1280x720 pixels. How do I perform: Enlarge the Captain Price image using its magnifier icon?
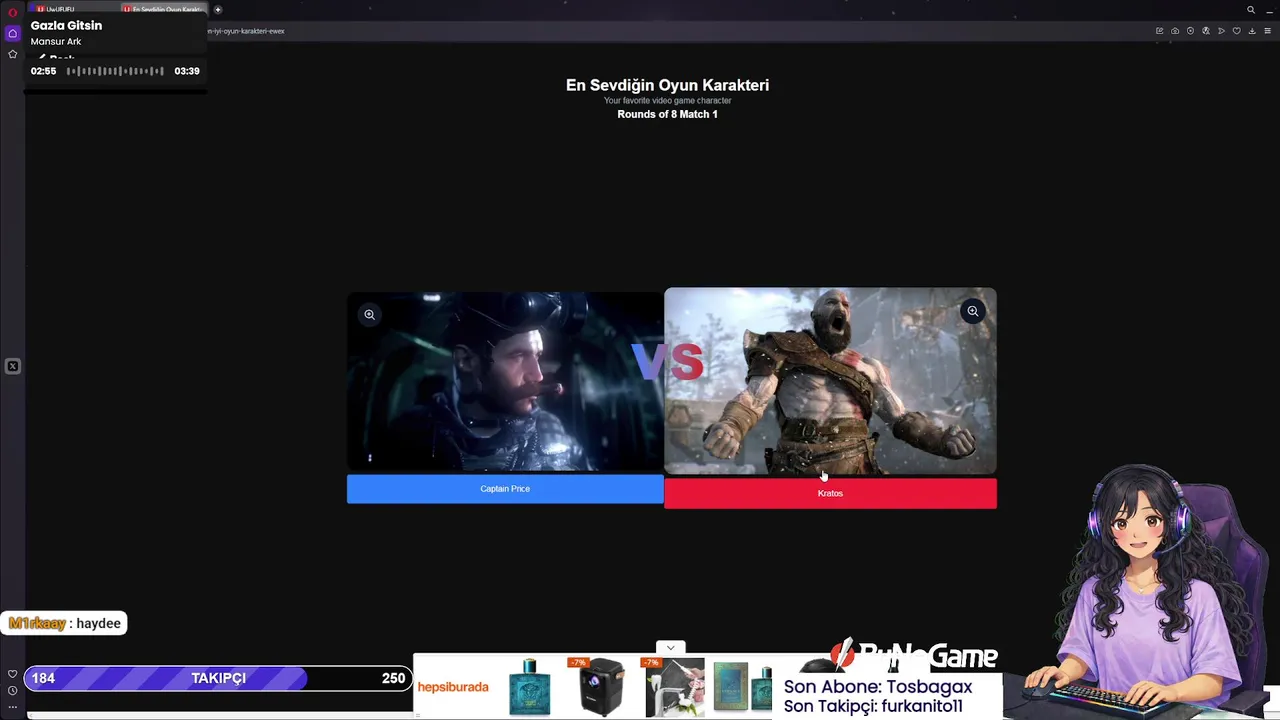point(369,315)
